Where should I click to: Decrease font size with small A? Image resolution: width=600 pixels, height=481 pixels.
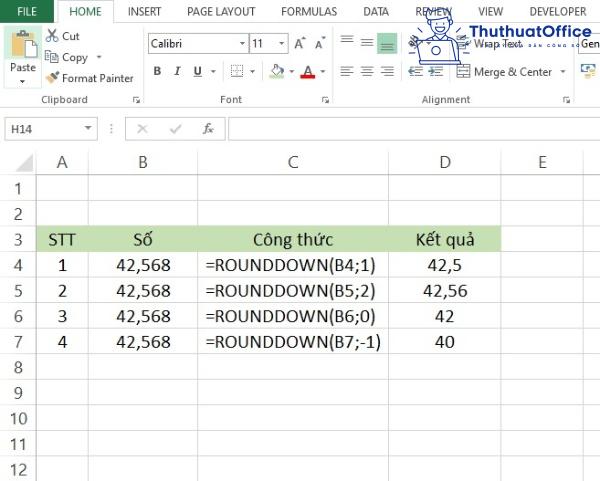(x=320, y=44)
